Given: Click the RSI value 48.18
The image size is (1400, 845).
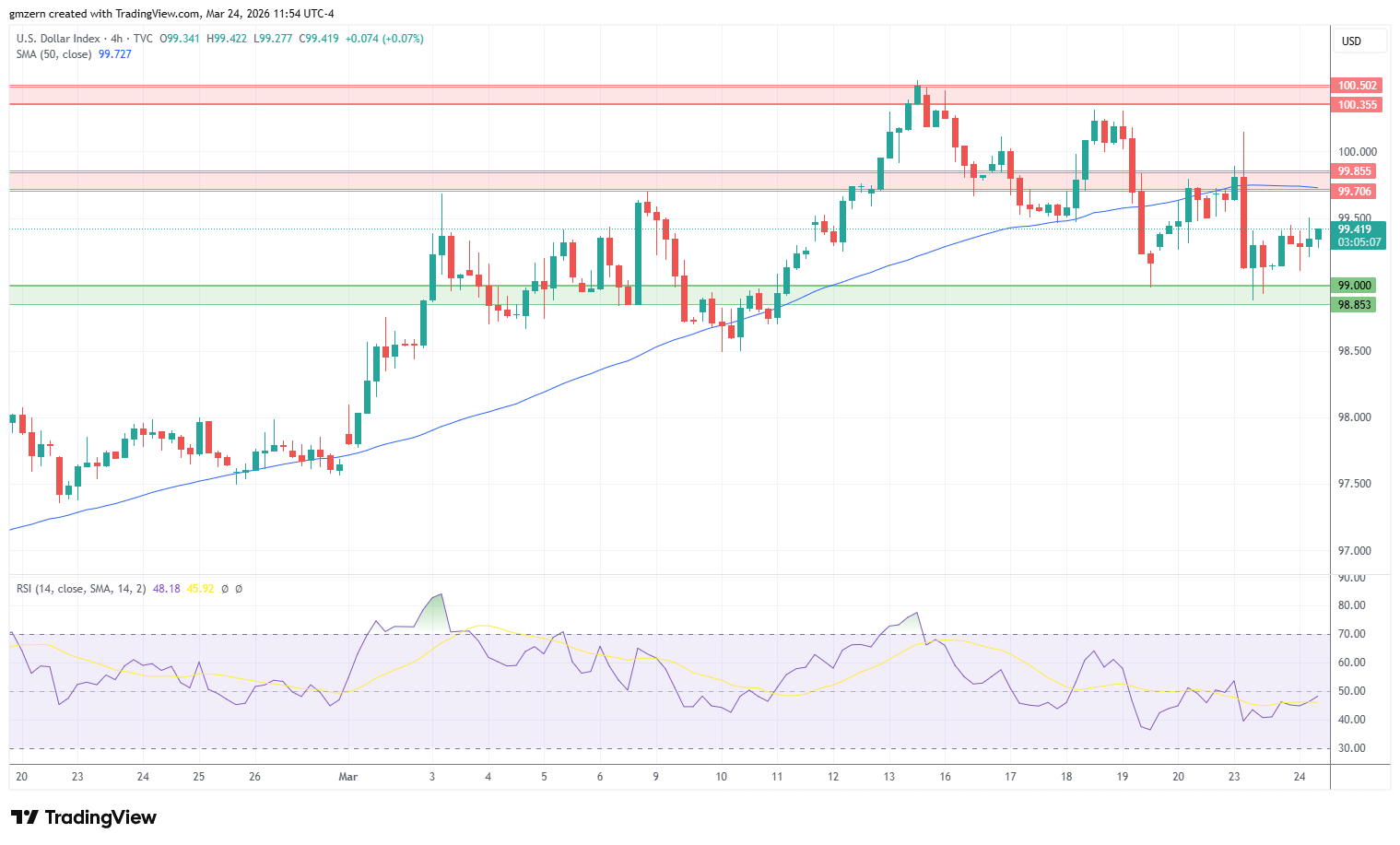Looking at the screenshot, I should click(x=167, y=588).
